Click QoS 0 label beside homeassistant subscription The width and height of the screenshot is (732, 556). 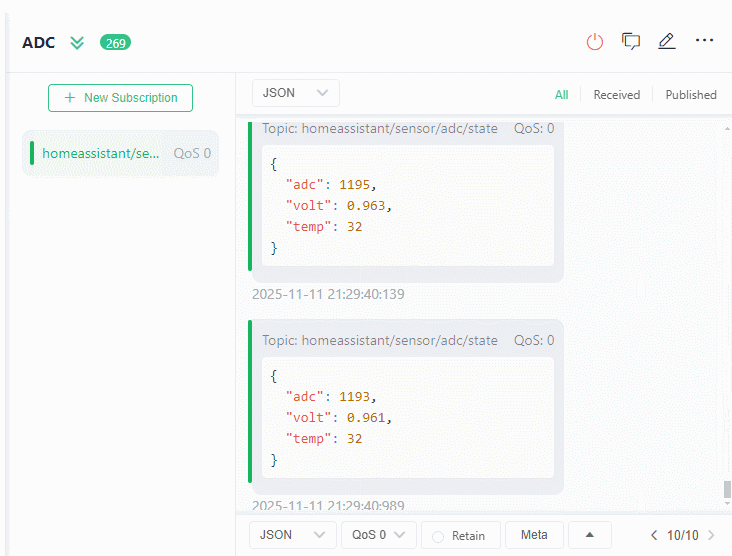click(192, 154)
